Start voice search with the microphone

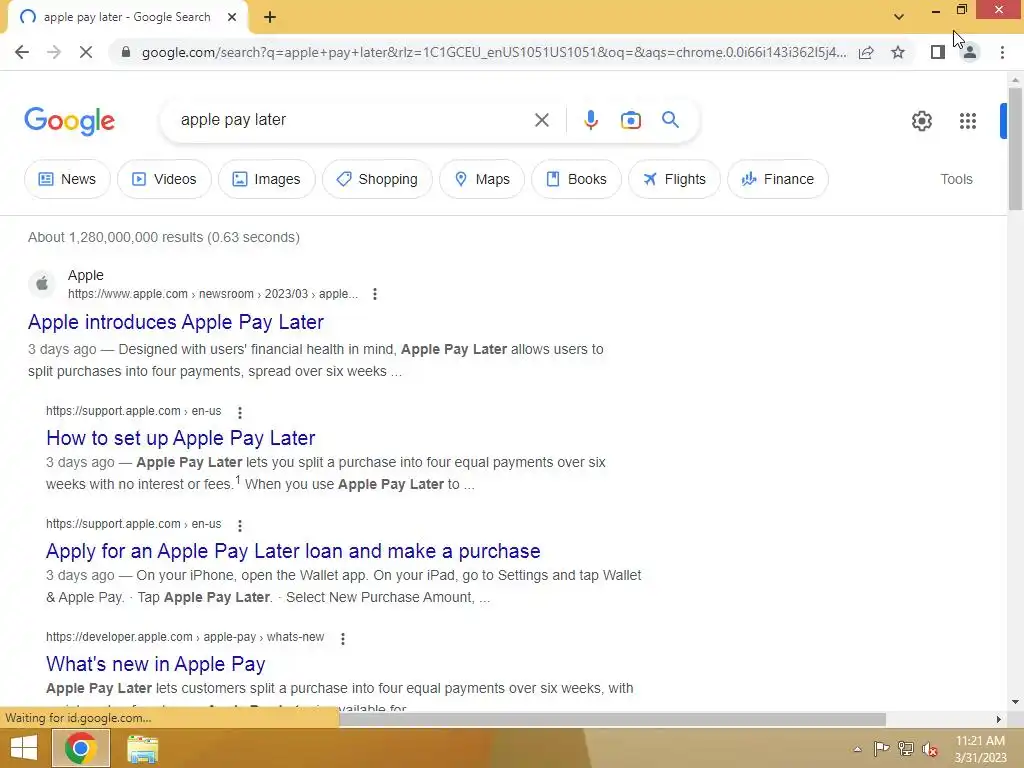(590, 120)
